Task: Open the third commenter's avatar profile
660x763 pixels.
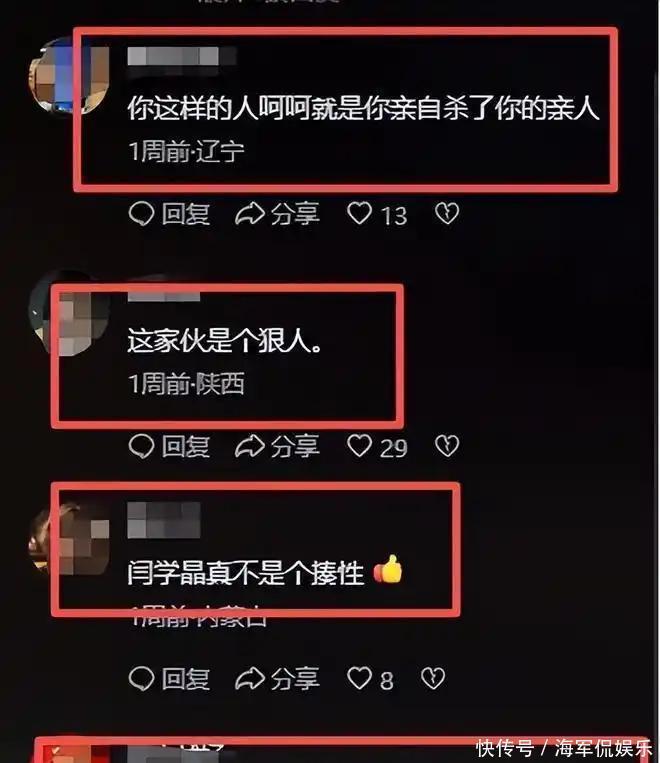Action: 69,539
